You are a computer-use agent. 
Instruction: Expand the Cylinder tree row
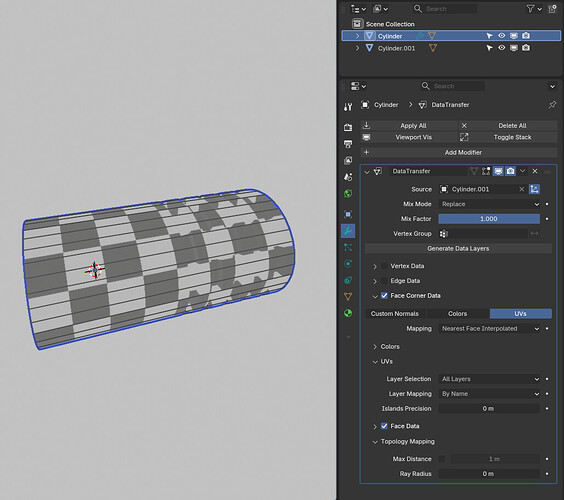(x=357, y=36)
